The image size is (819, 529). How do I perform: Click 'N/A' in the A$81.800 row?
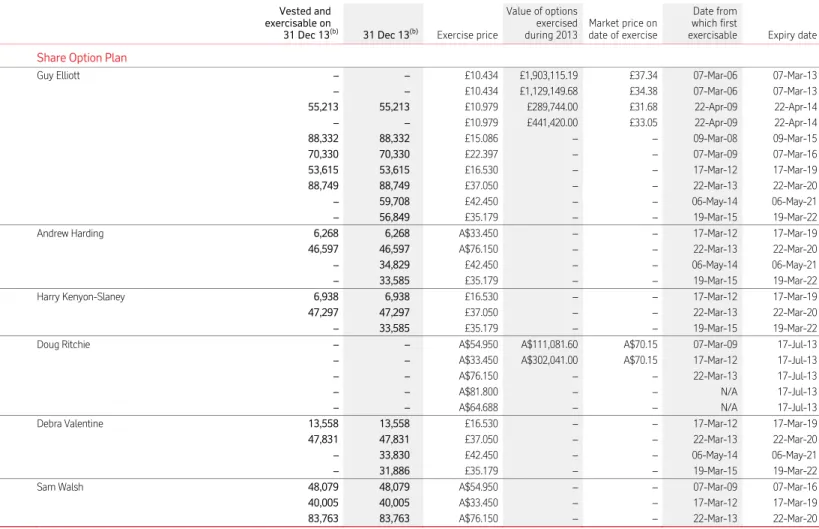729,391
